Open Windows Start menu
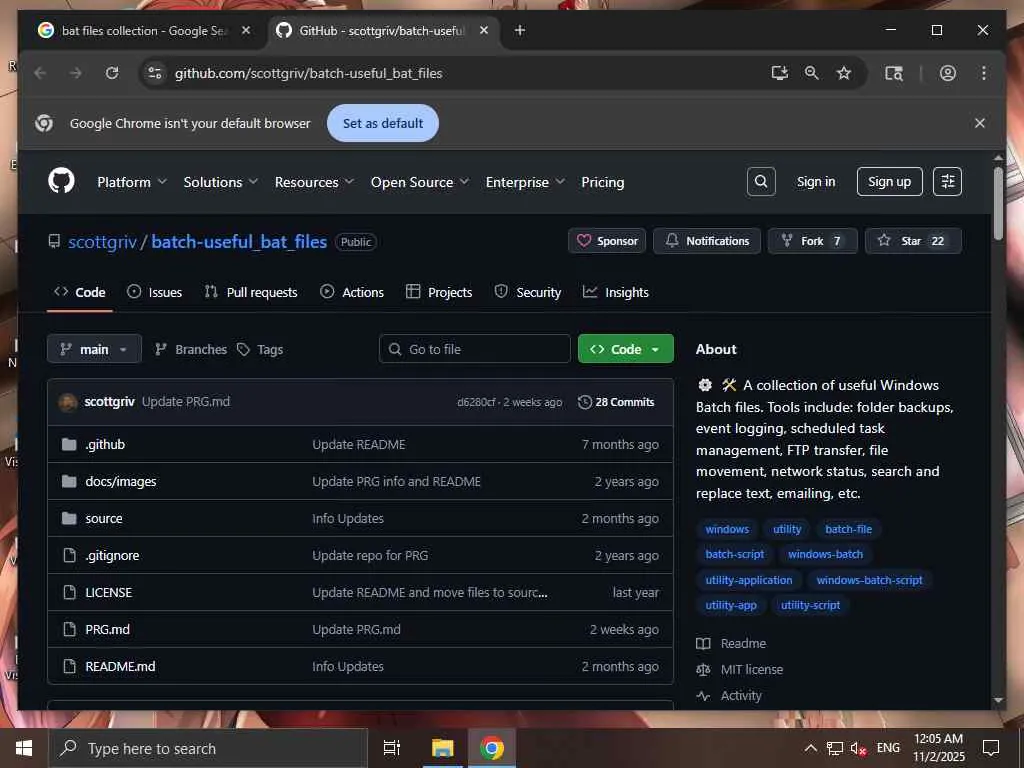Viewport: 1024px width, 768px height. tap(24, 748)
